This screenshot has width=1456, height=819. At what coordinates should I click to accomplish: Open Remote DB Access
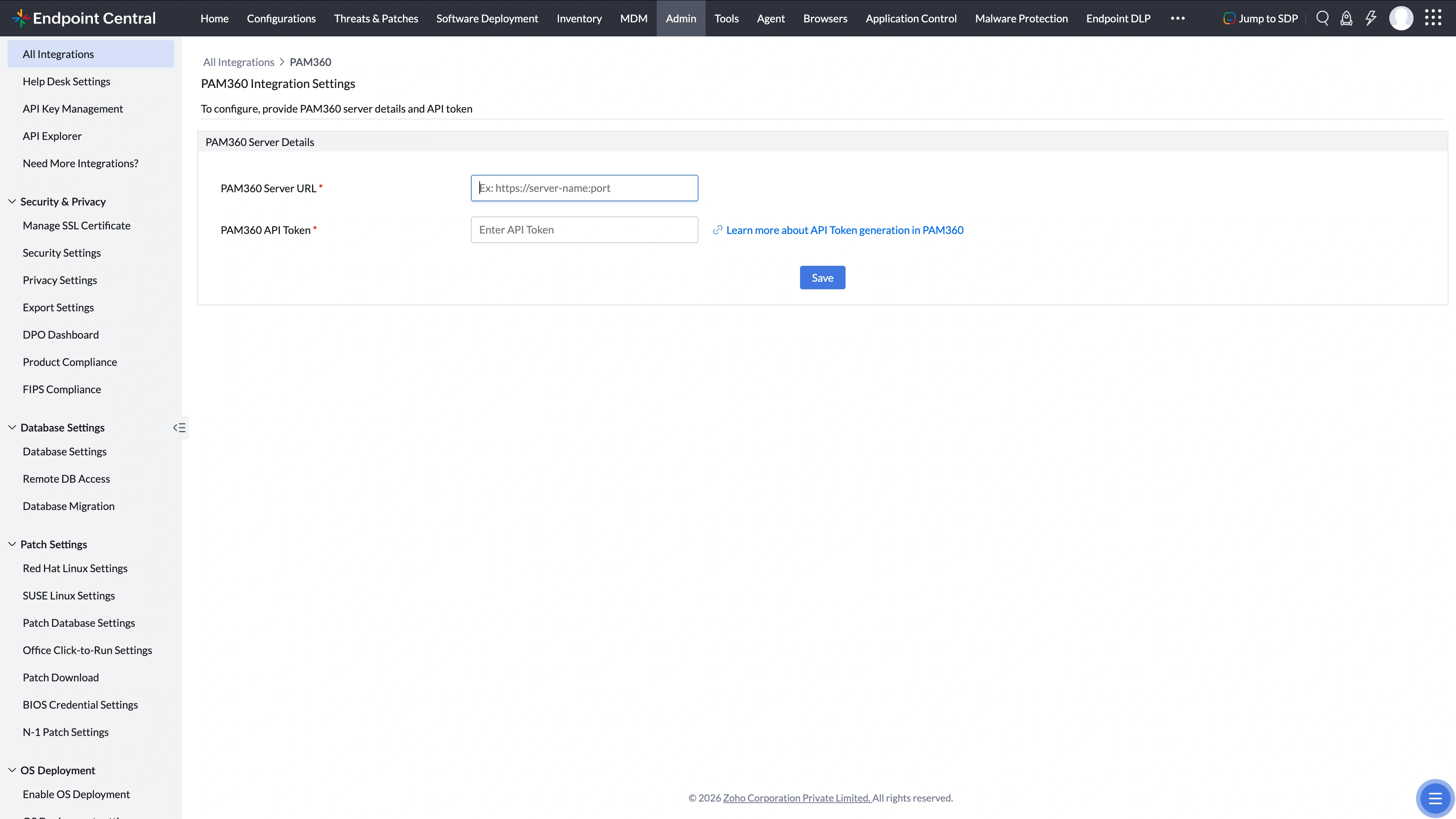point(66,479)
